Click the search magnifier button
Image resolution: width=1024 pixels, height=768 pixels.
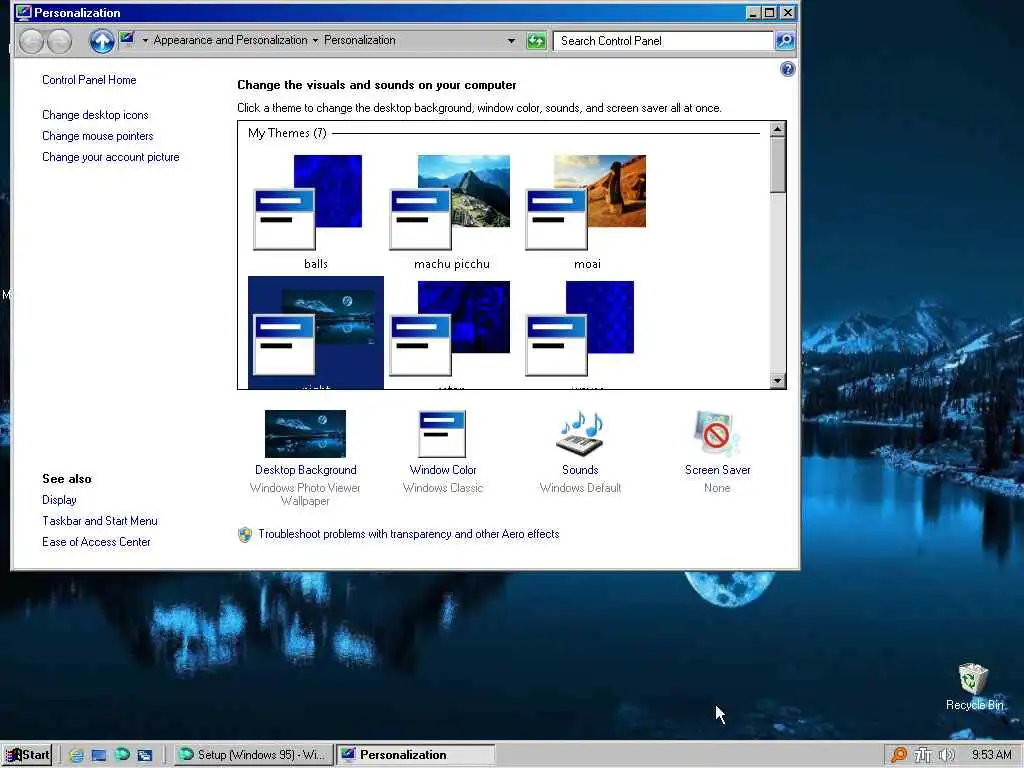click(785, 40)
